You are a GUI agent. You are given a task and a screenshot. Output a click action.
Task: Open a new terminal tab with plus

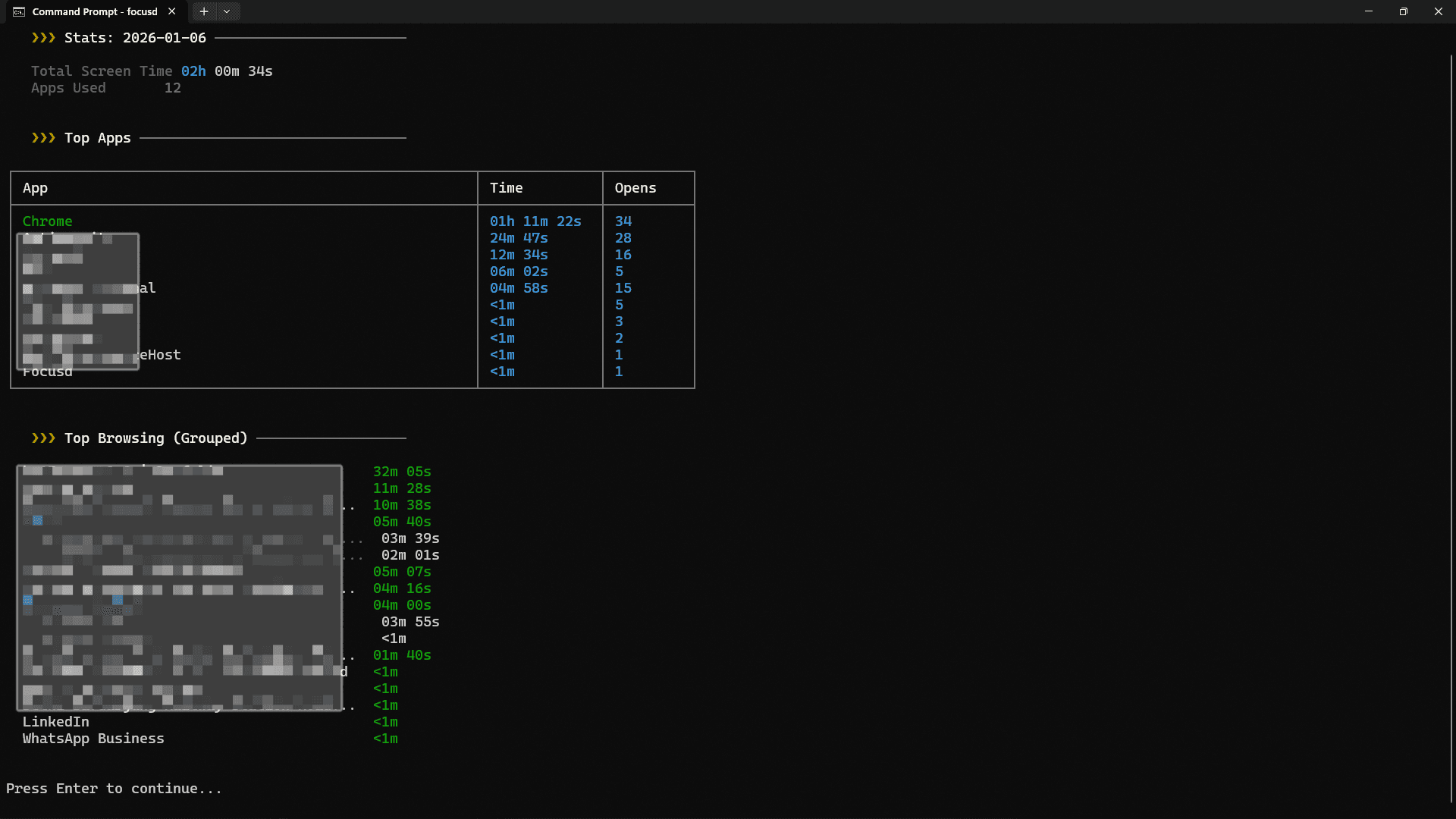tap(203, 11)
